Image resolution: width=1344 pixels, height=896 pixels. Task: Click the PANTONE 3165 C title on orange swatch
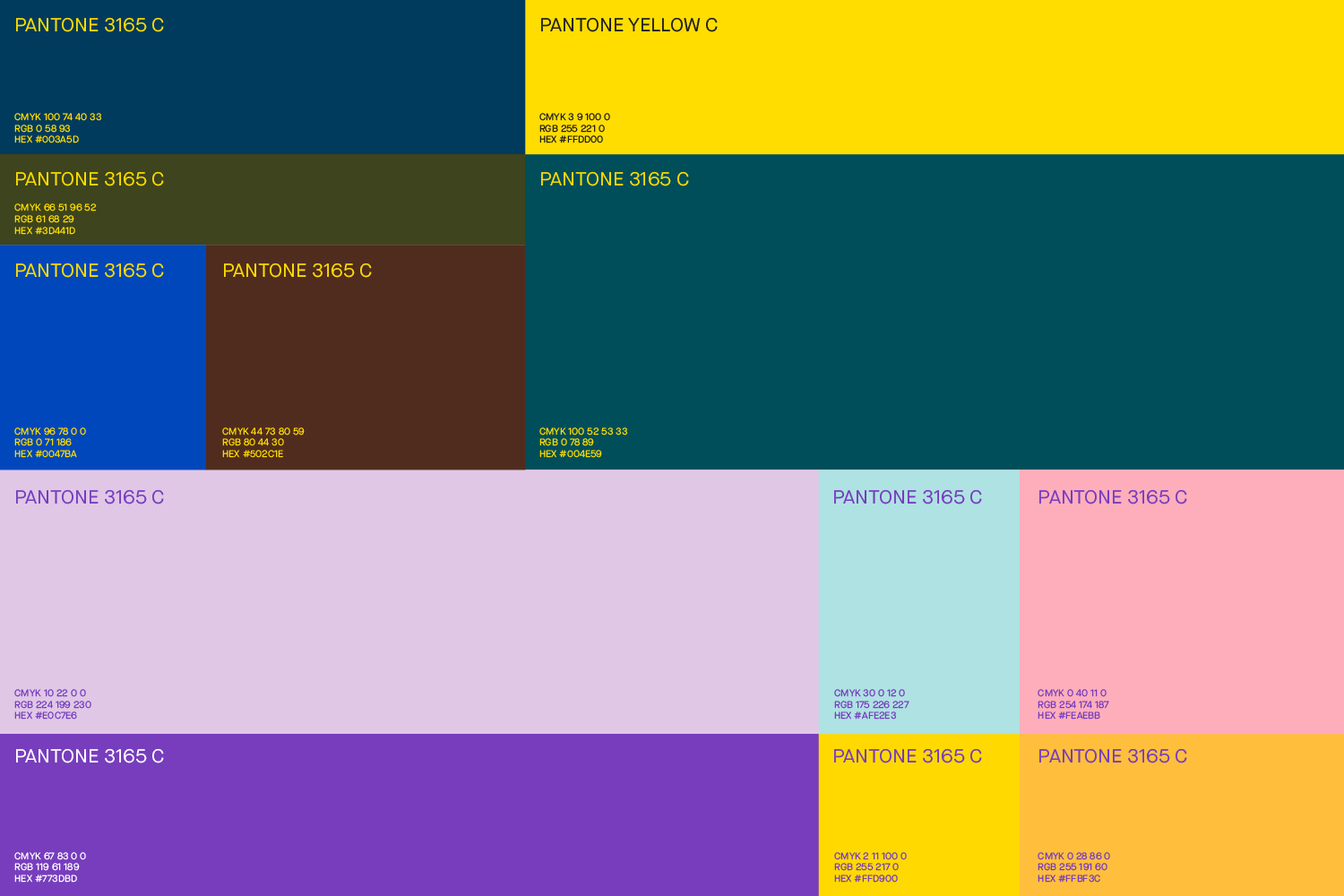point(1112,756)
